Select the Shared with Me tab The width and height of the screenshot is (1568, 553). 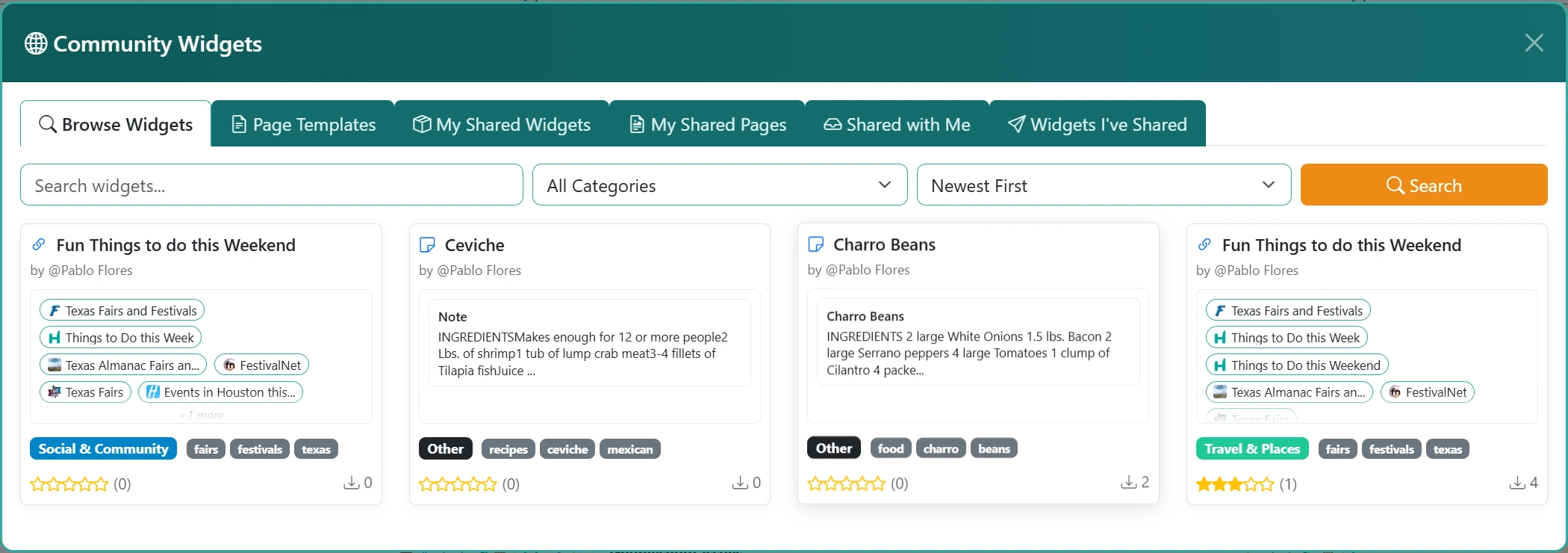[x=897, y=124]
